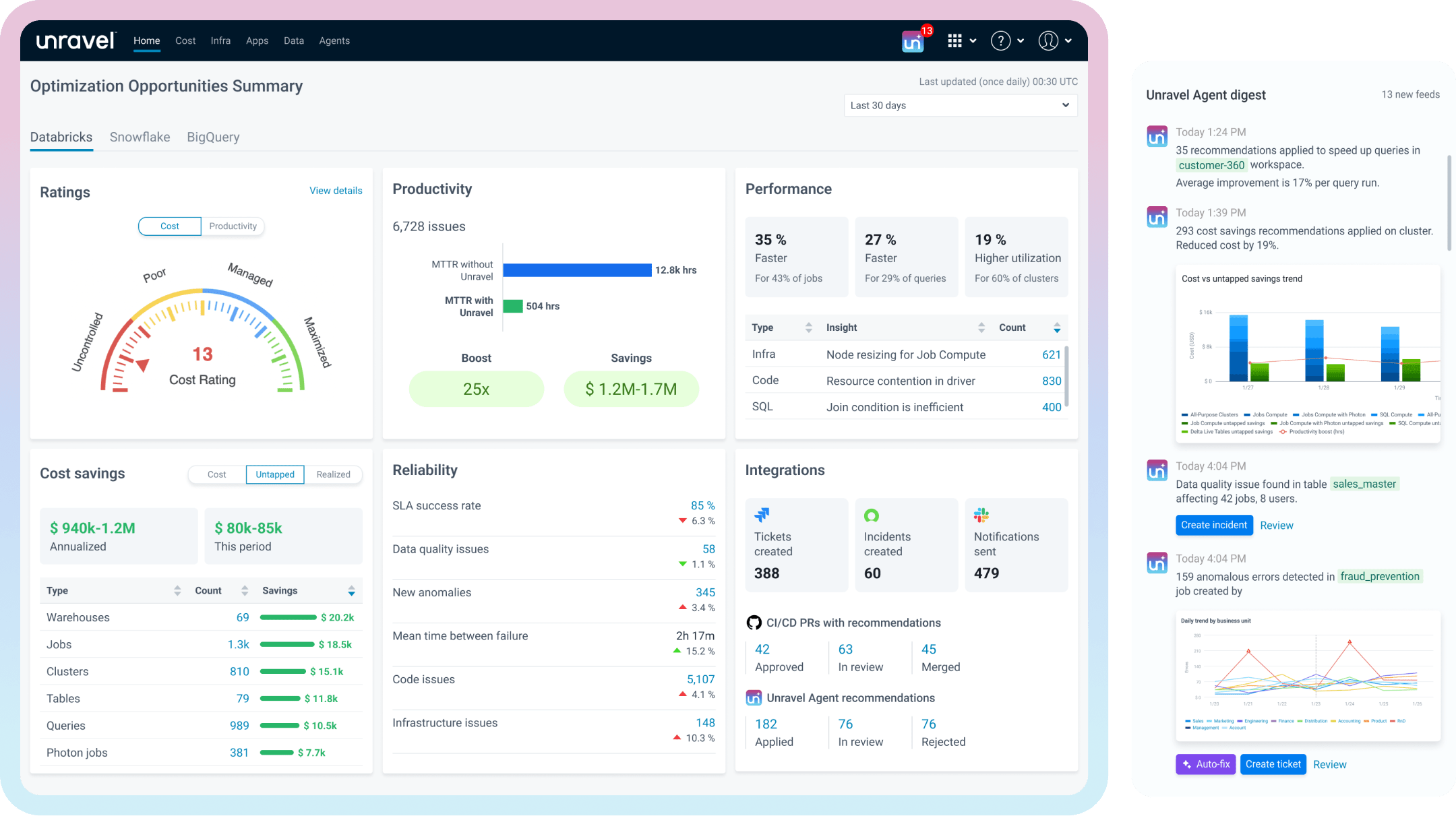
Task: Expand the user profile menu chevron
Action: point(1068,41)
